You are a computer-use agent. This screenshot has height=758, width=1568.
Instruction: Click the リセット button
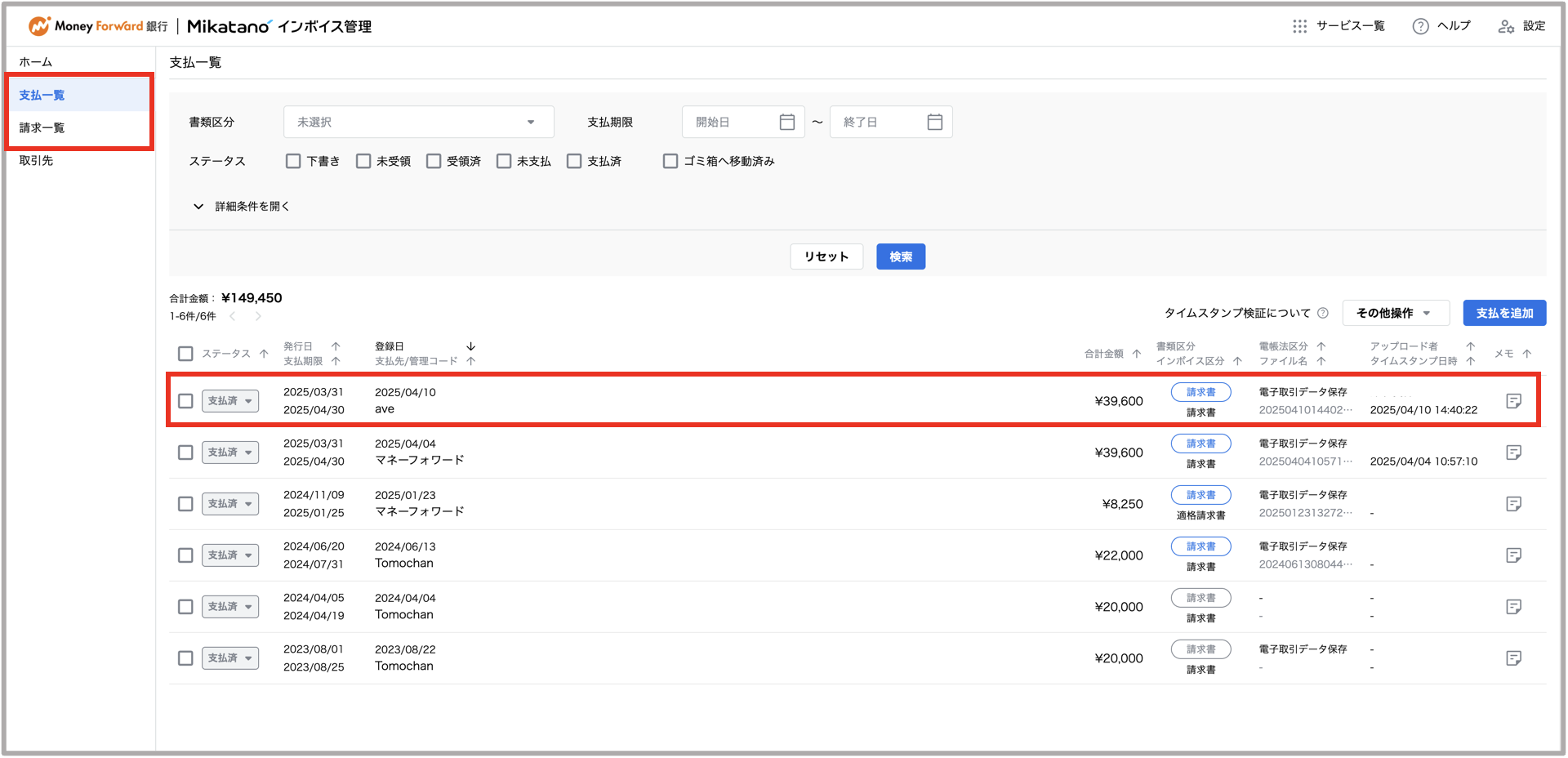pos(826,256)
